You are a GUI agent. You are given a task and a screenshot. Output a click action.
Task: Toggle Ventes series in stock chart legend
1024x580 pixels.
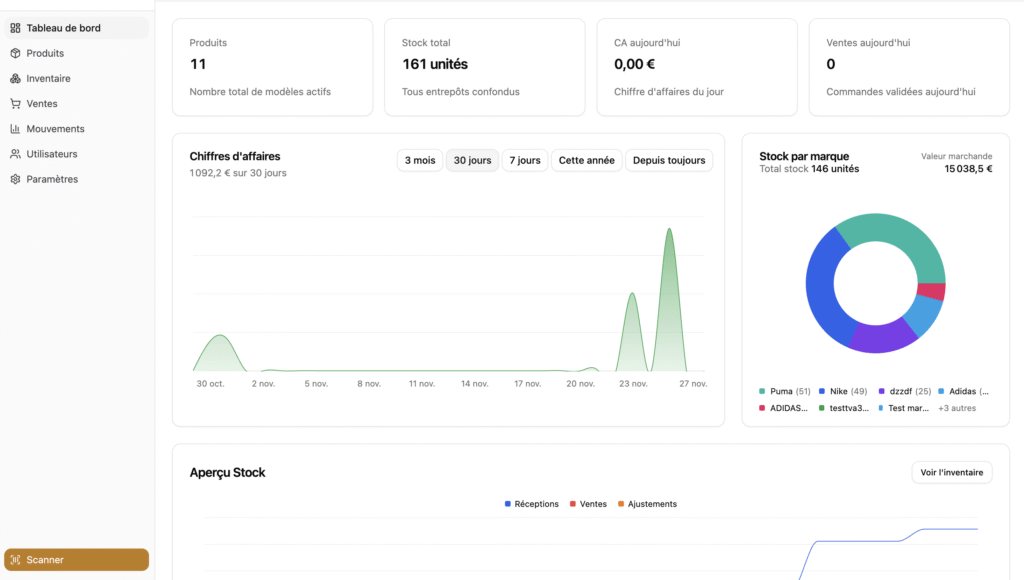587,504
